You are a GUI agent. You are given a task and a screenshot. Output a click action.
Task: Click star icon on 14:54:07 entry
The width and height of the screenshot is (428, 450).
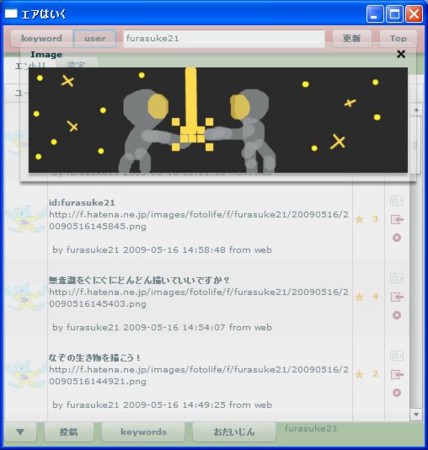pyautogui.click(x=359, y=297)
